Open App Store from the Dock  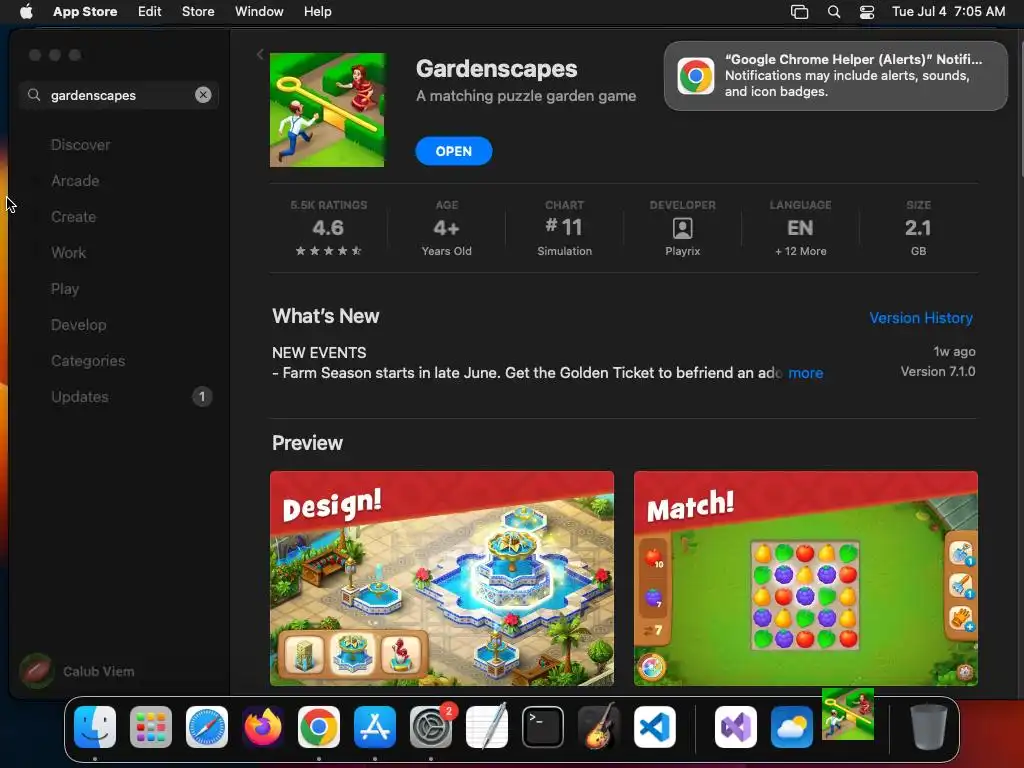point(375,727)
